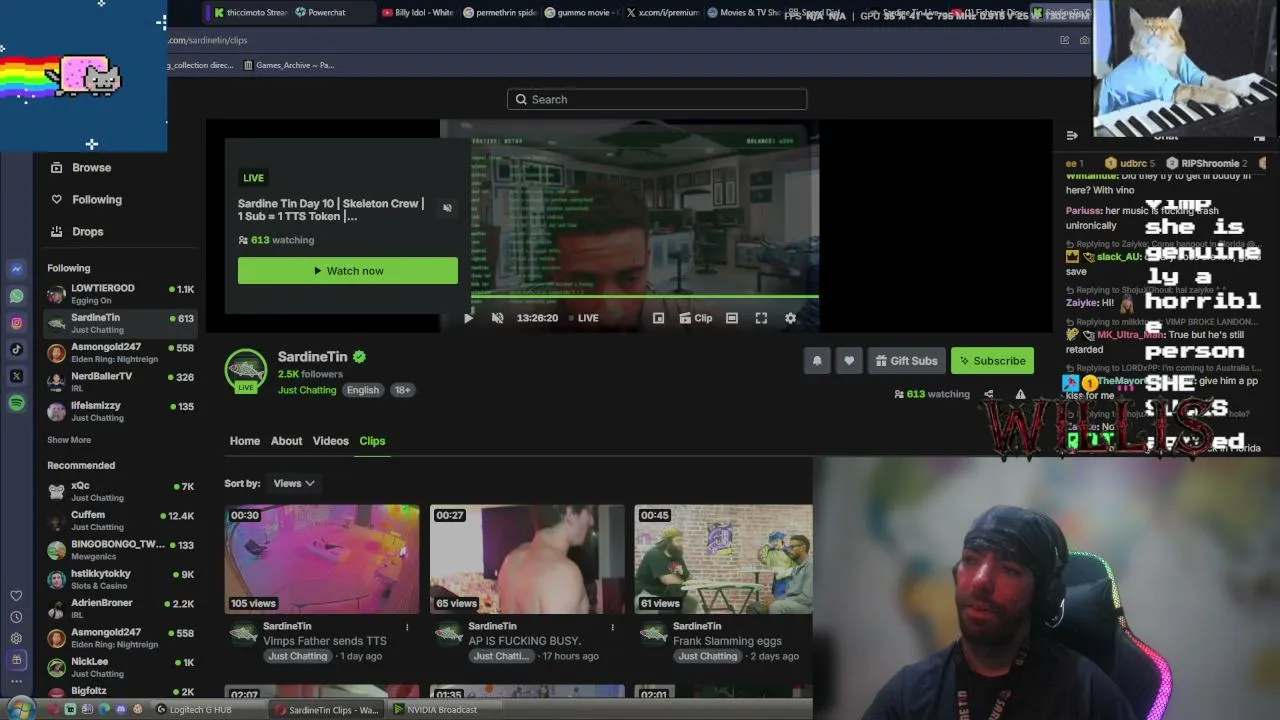Open Instagram from the browser sidebar

coord(17,323)
